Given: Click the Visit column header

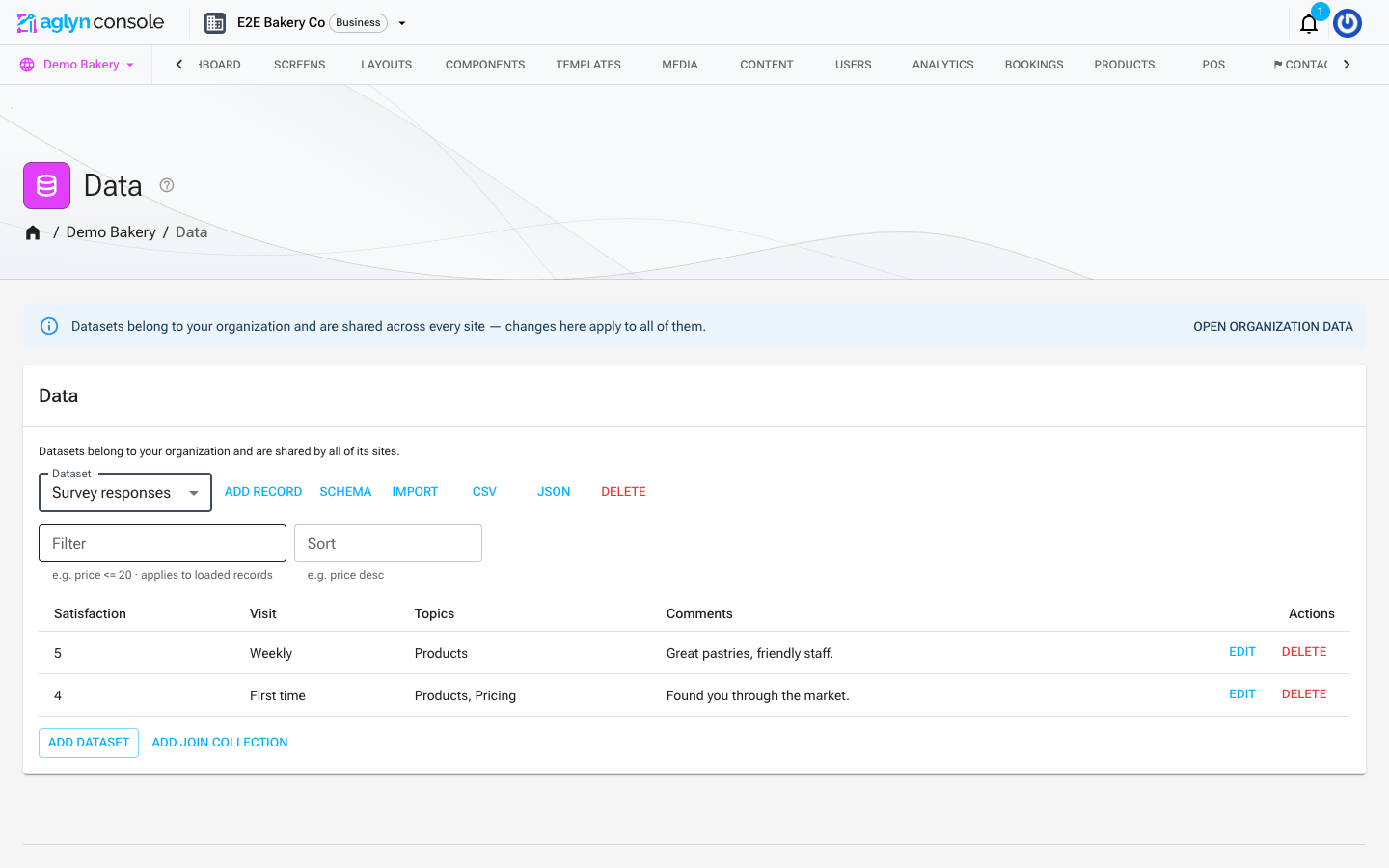Looking at the screenshot, I should (x=262, y=613).
